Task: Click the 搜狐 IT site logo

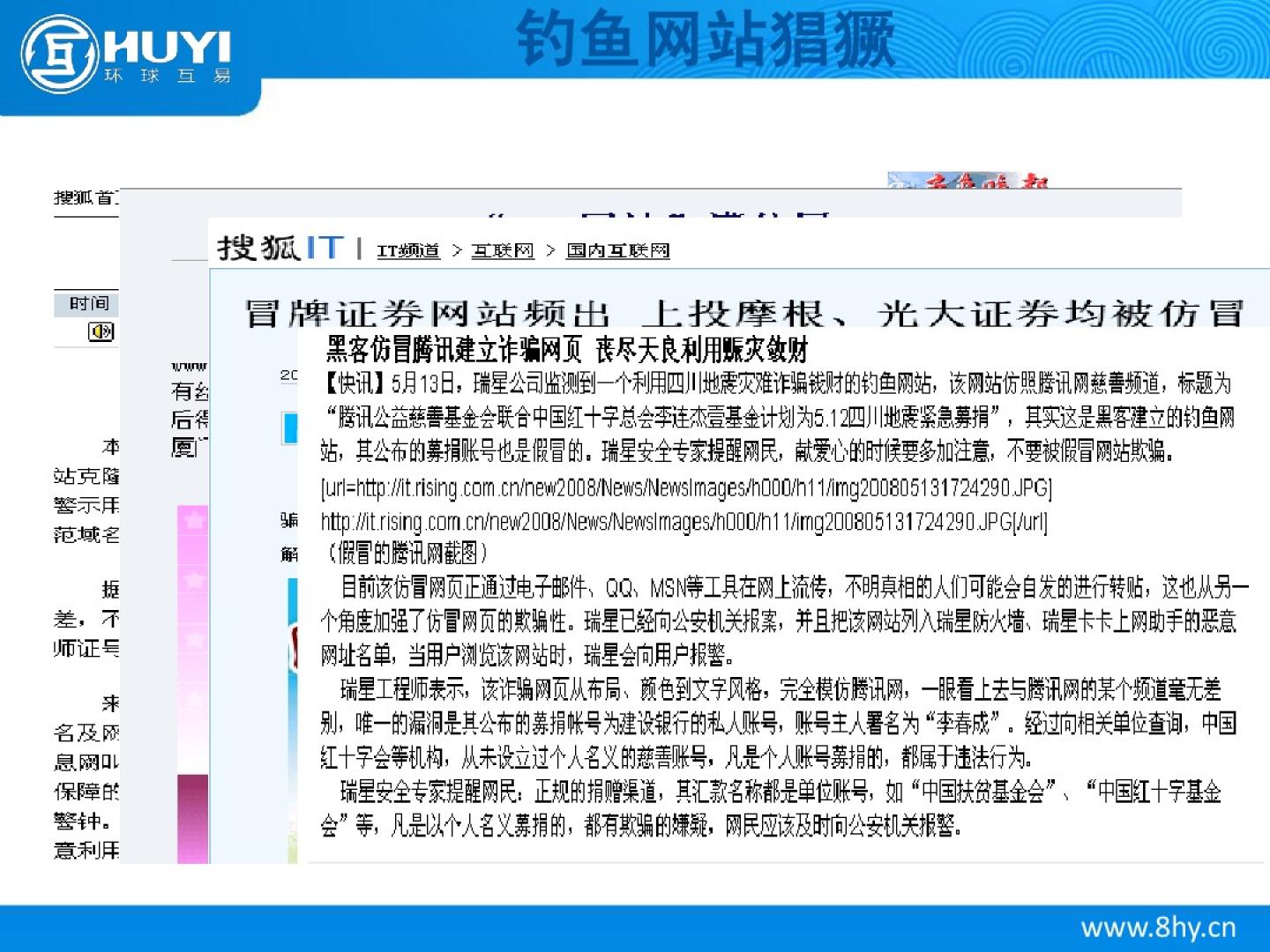Action: [280, 248]
